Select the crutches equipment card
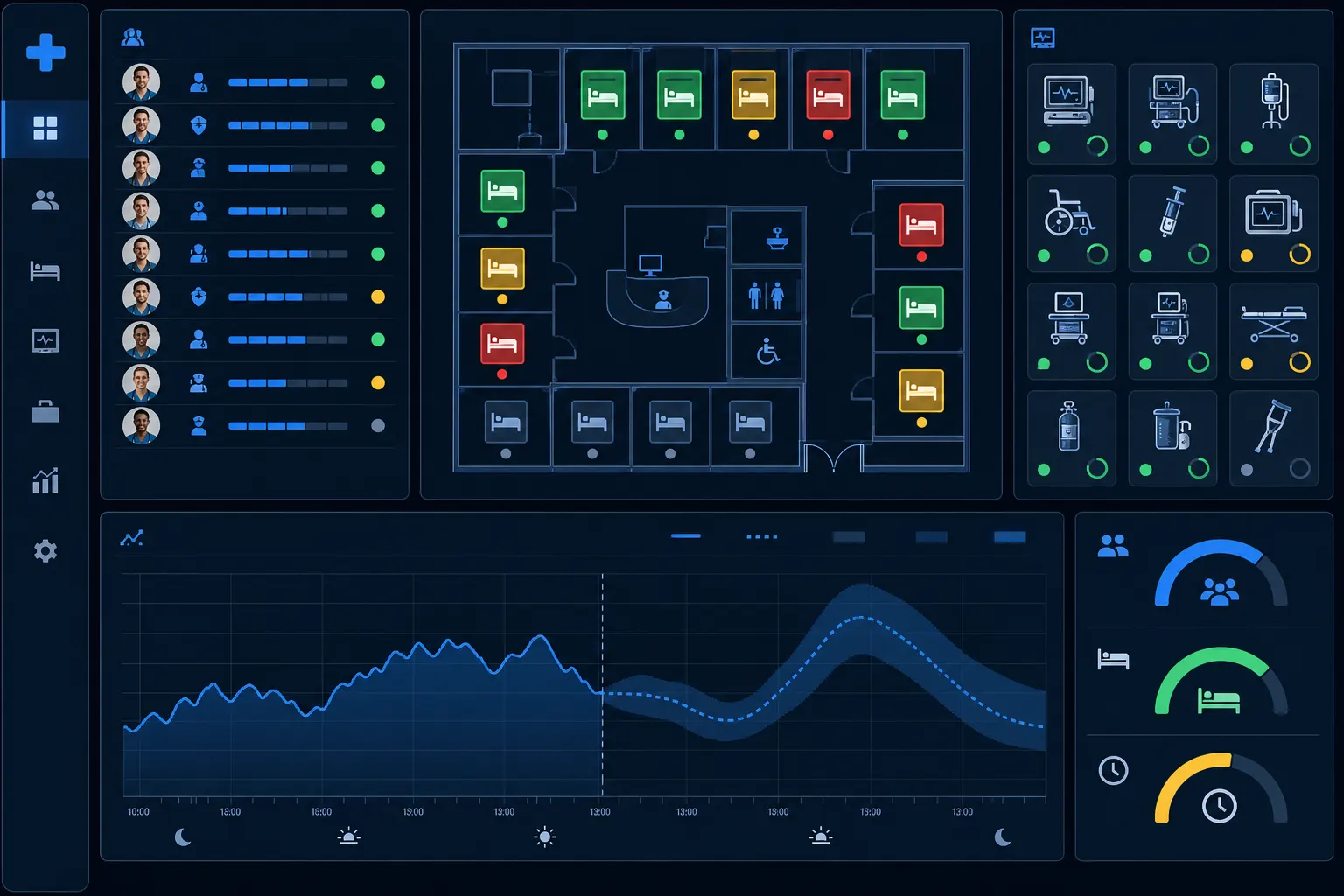The width and height of the screenshot is (1344, 896). click(x=1274, y=438)
